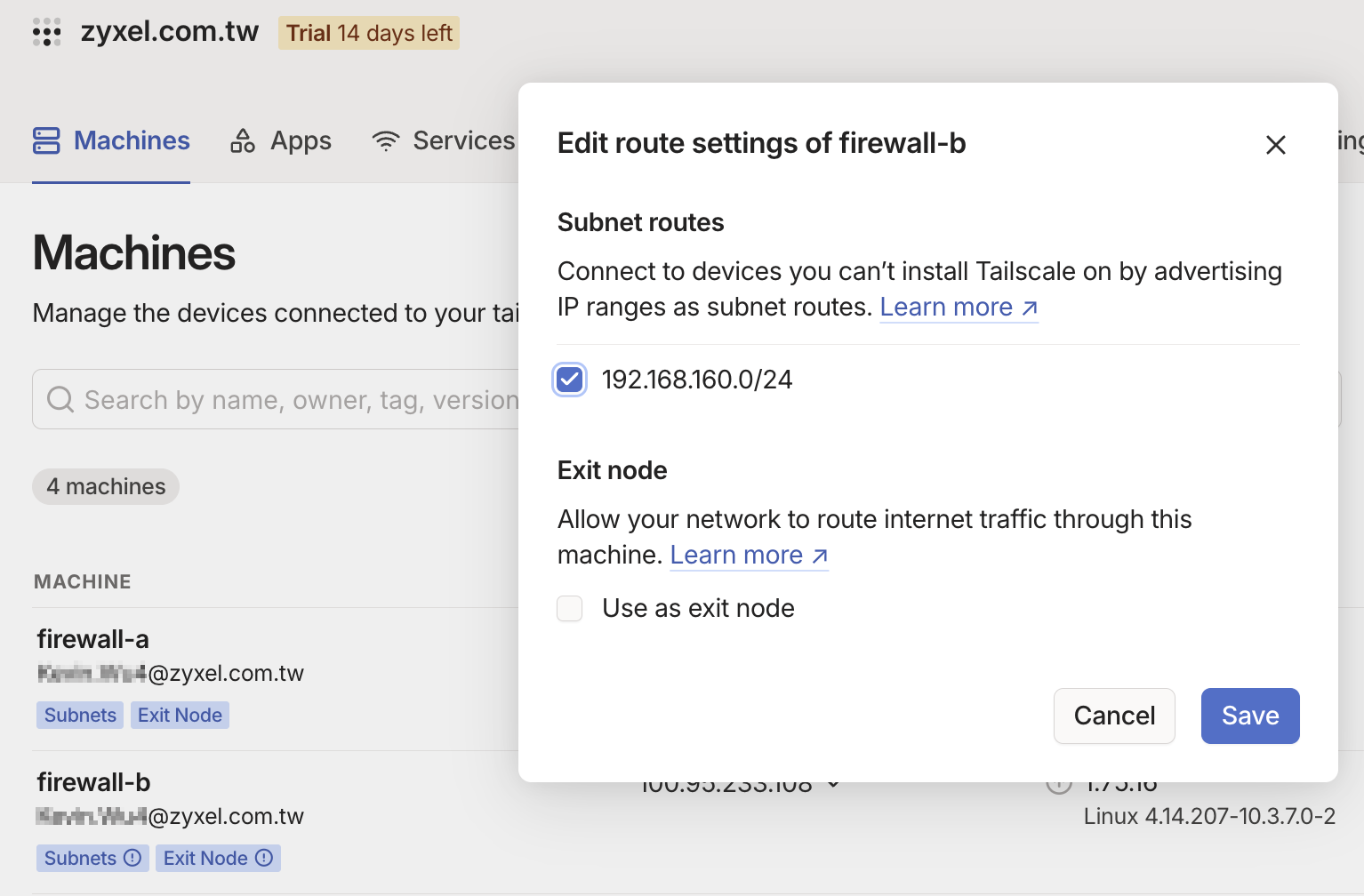This screenshot has height=896, width=1364.
Task: Enable Use as exit node checkbox
Action: point(570,609)
